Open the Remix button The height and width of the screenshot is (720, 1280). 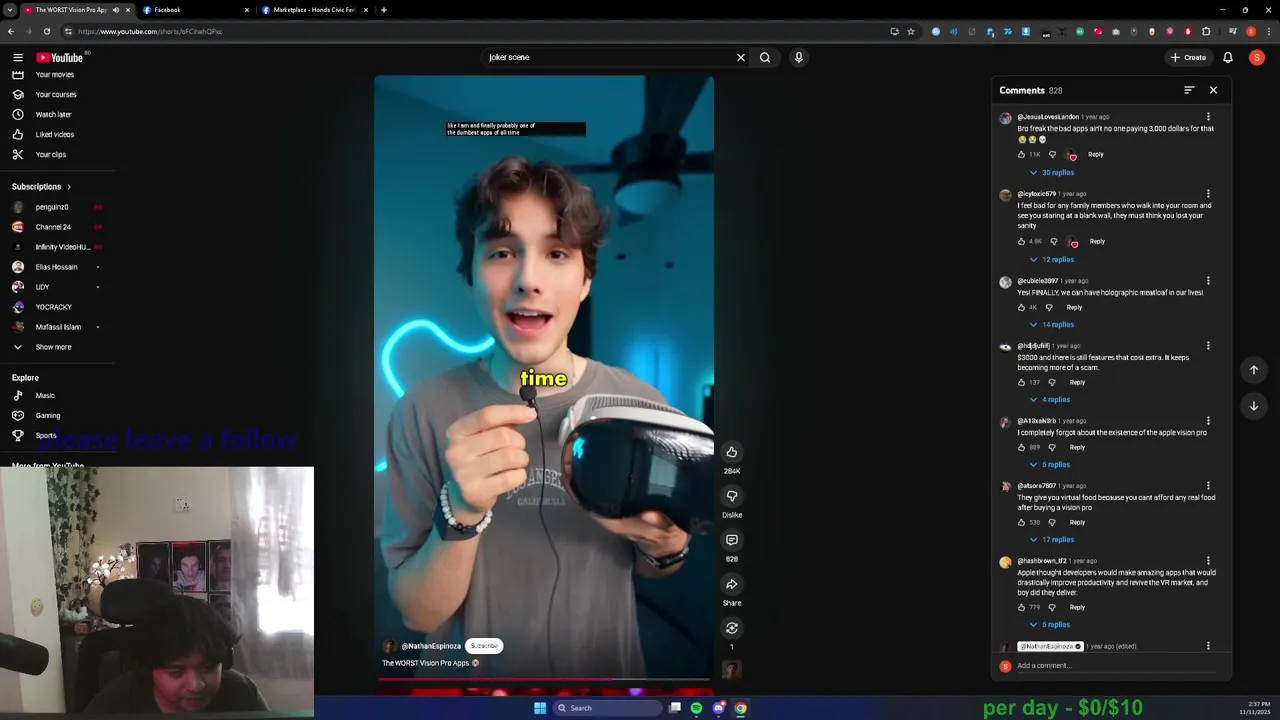coord(732,628)
